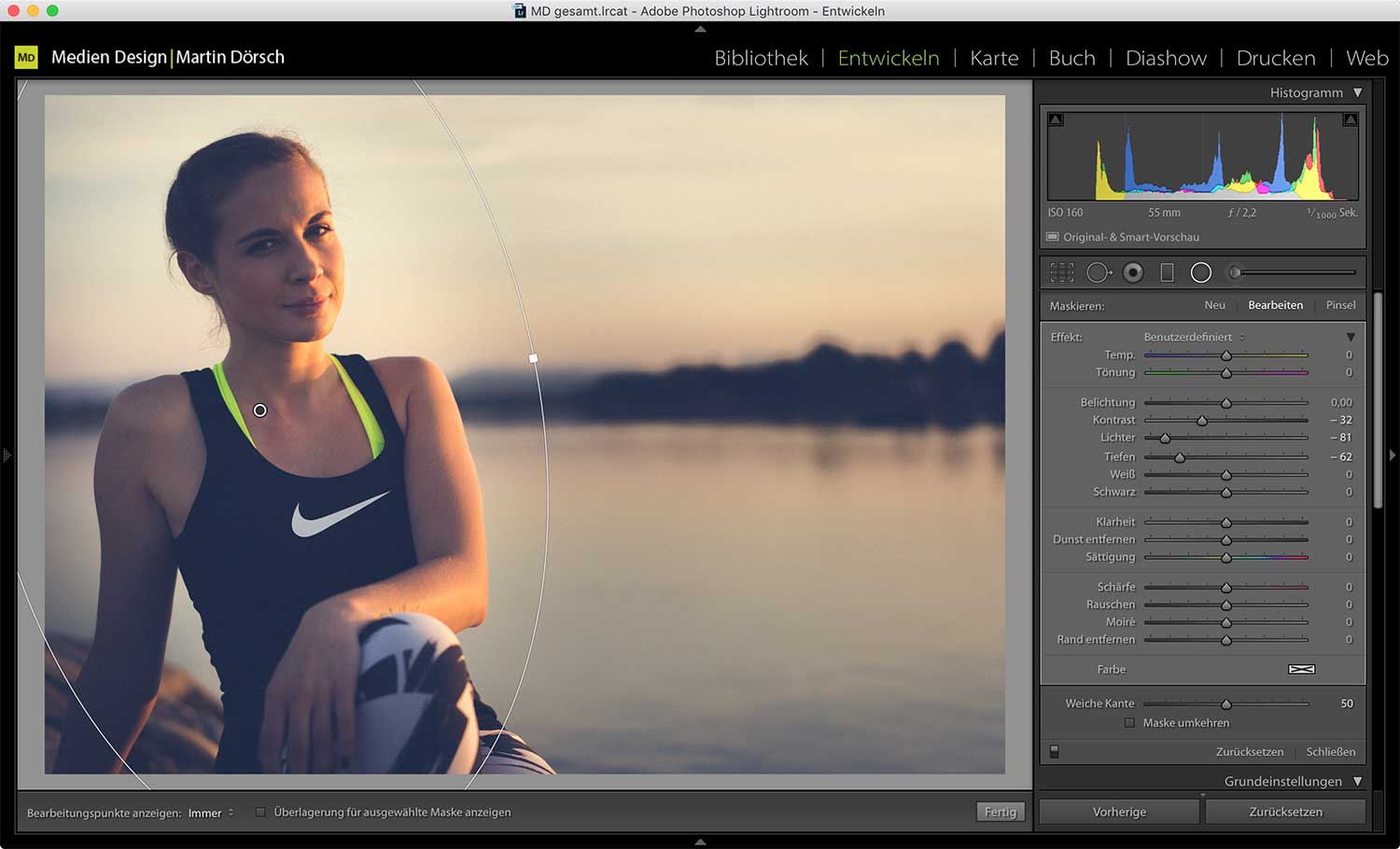Collapse the Histogramm panel
Viewport: 1400px width, 849px height.
click(1357, 93)
